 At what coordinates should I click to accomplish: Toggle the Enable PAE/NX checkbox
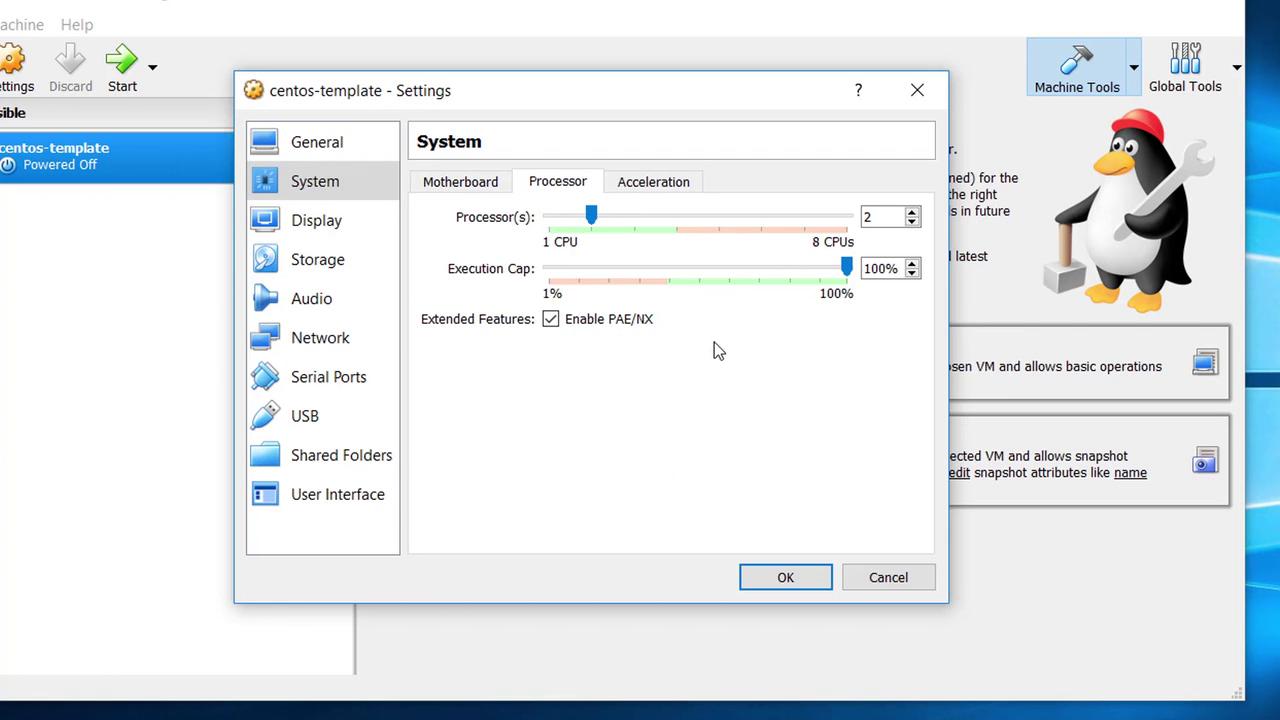[551, 319]
